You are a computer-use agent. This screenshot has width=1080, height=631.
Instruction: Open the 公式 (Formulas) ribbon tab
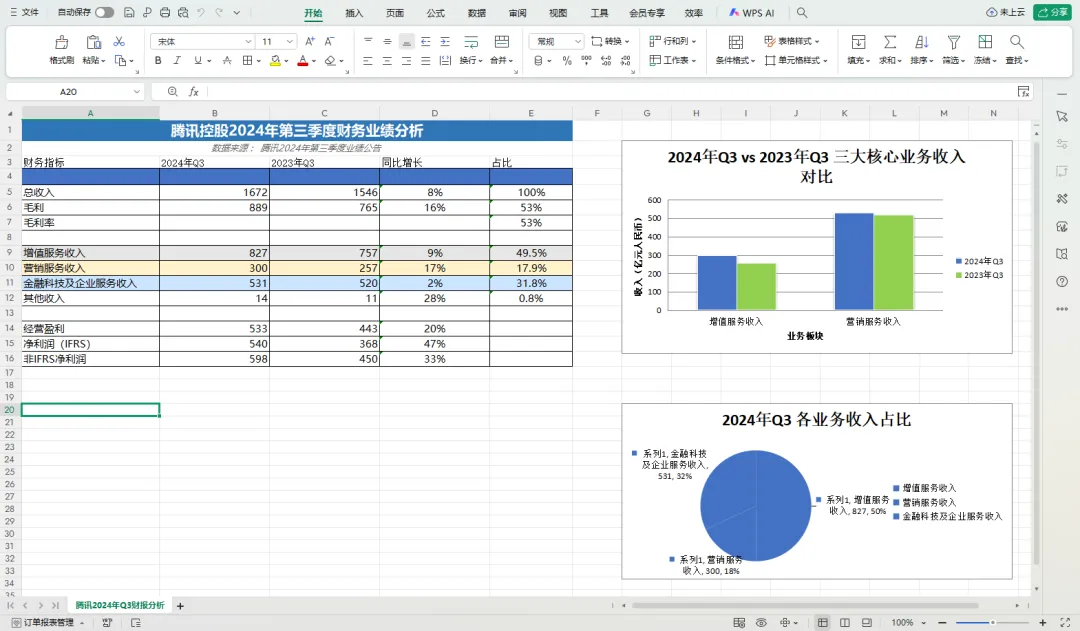tap(435, 13)
